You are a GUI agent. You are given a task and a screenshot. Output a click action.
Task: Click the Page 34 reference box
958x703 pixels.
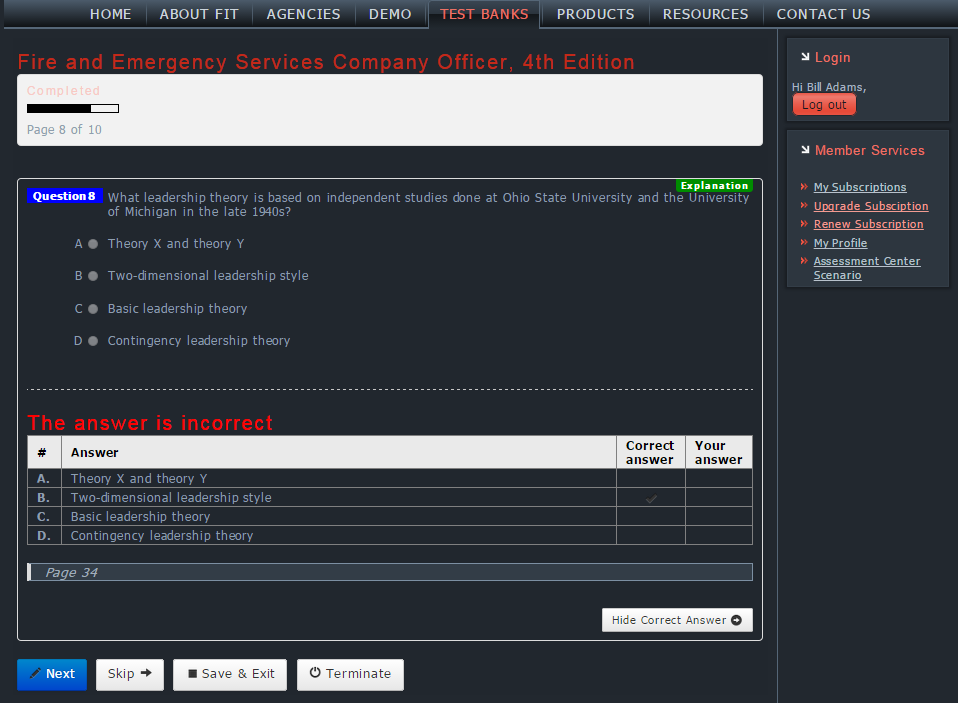390,572
